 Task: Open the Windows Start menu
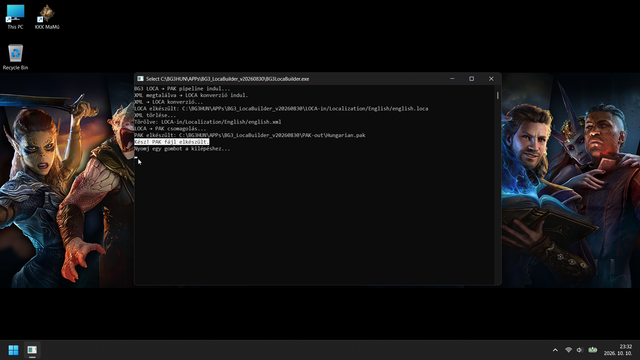tap(13, 350)
